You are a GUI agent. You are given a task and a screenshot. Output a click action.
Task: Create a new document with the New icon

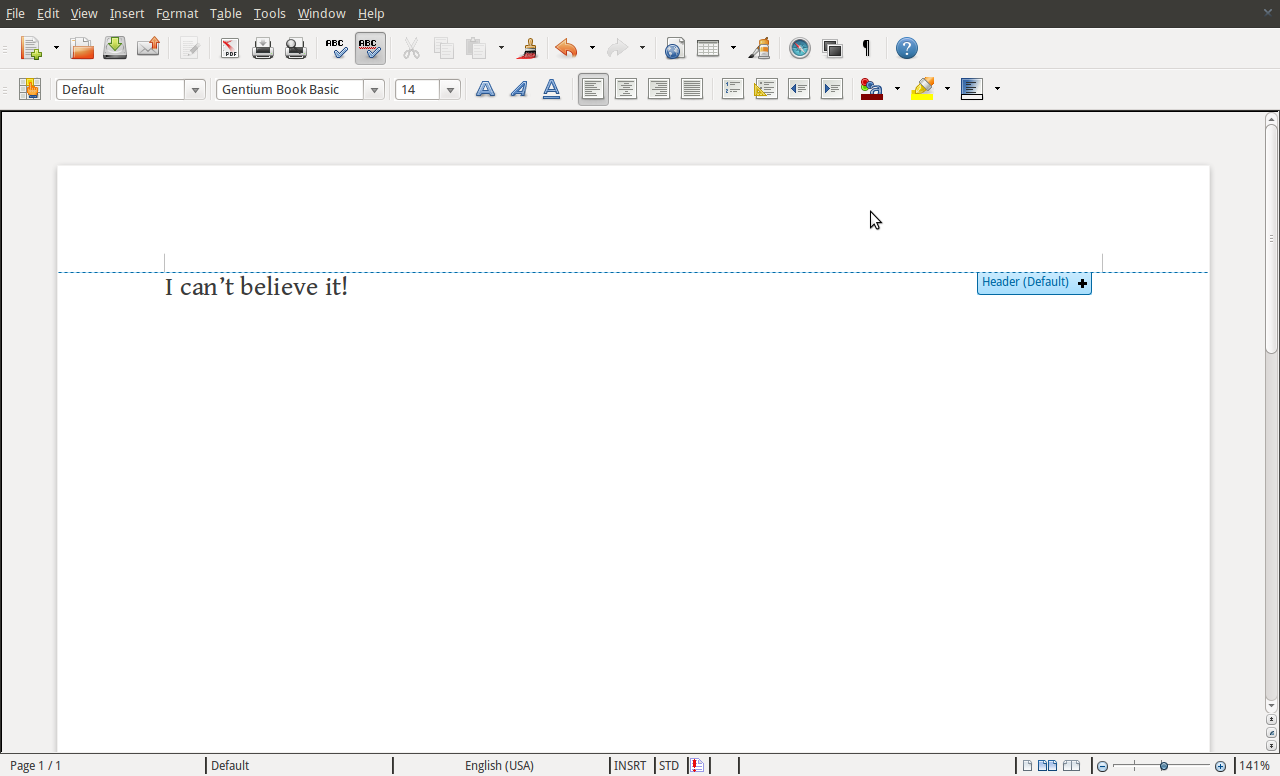tap(31, 48)
